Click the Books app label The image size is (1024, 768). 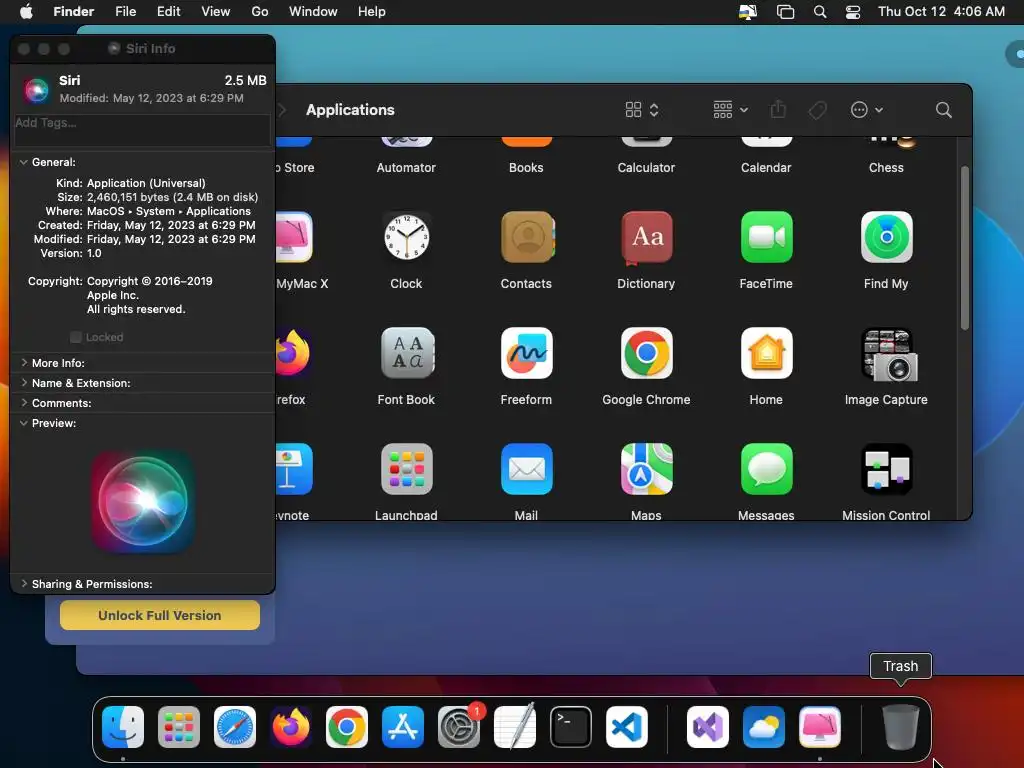click(526, 168)
